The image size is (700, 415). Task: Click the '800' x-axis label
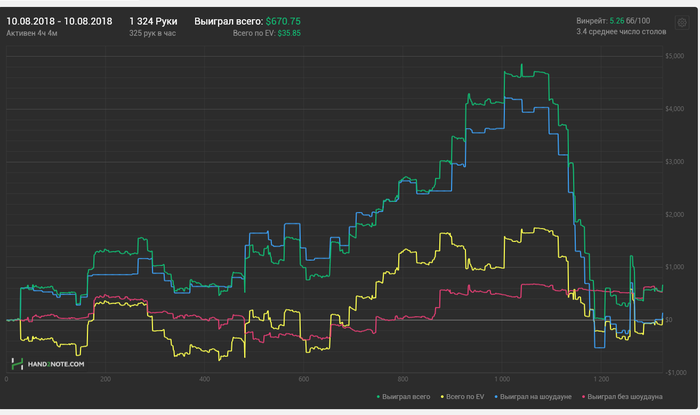pyautogui.click(x=403, y=379)
